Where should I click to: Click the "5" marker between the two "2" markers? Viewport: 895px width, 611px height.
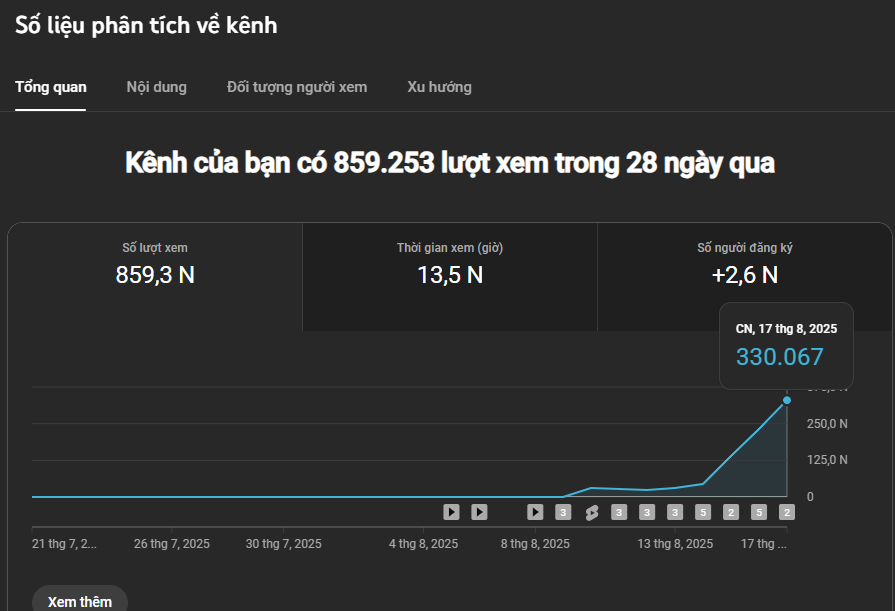point(759,512)
